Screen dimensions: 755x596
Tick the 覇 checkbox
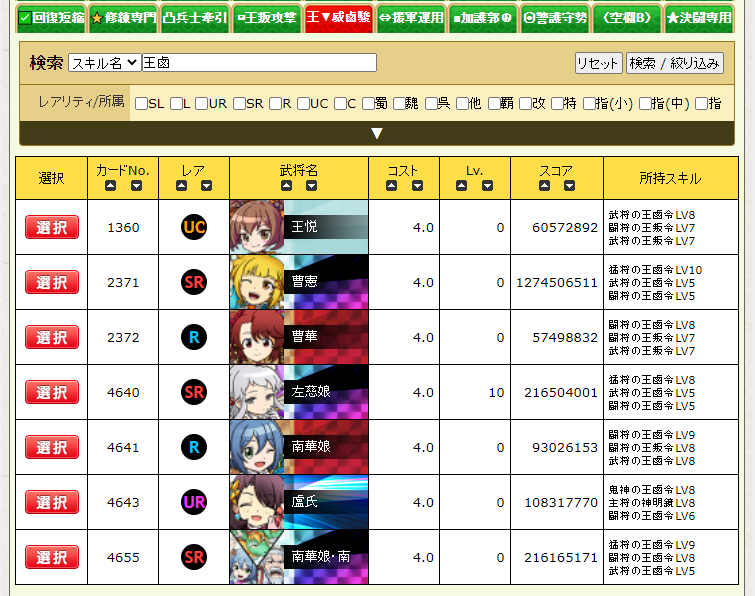click(494, 104)
